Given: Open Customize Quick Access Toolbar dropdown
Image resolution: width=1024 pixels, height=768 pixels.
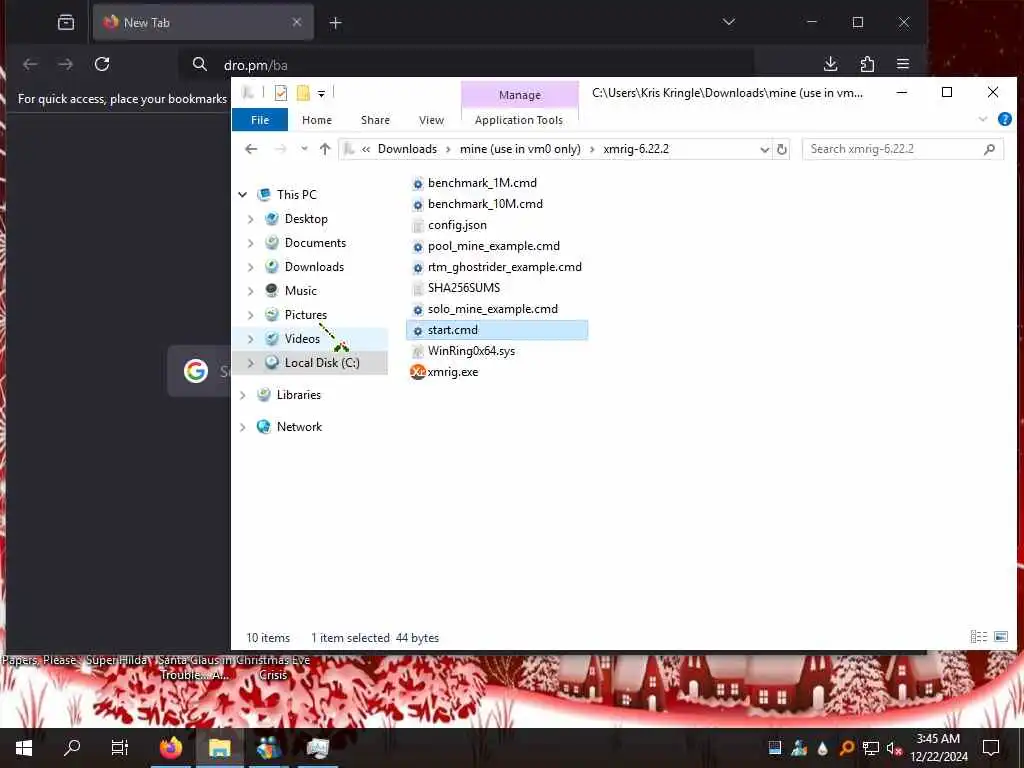Looking at the screenshot, I should coord(321,94).
